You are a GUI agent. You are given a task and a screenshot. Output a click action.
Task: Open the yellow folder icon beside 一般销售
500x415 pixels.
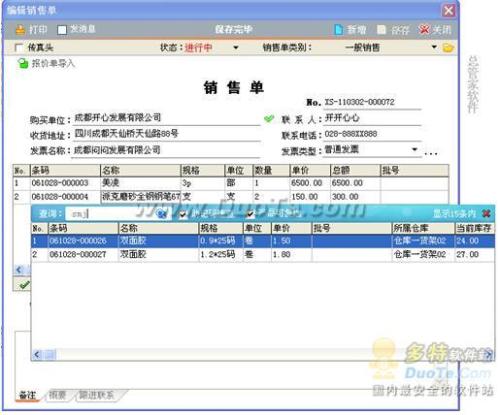(x=448, y=48)
